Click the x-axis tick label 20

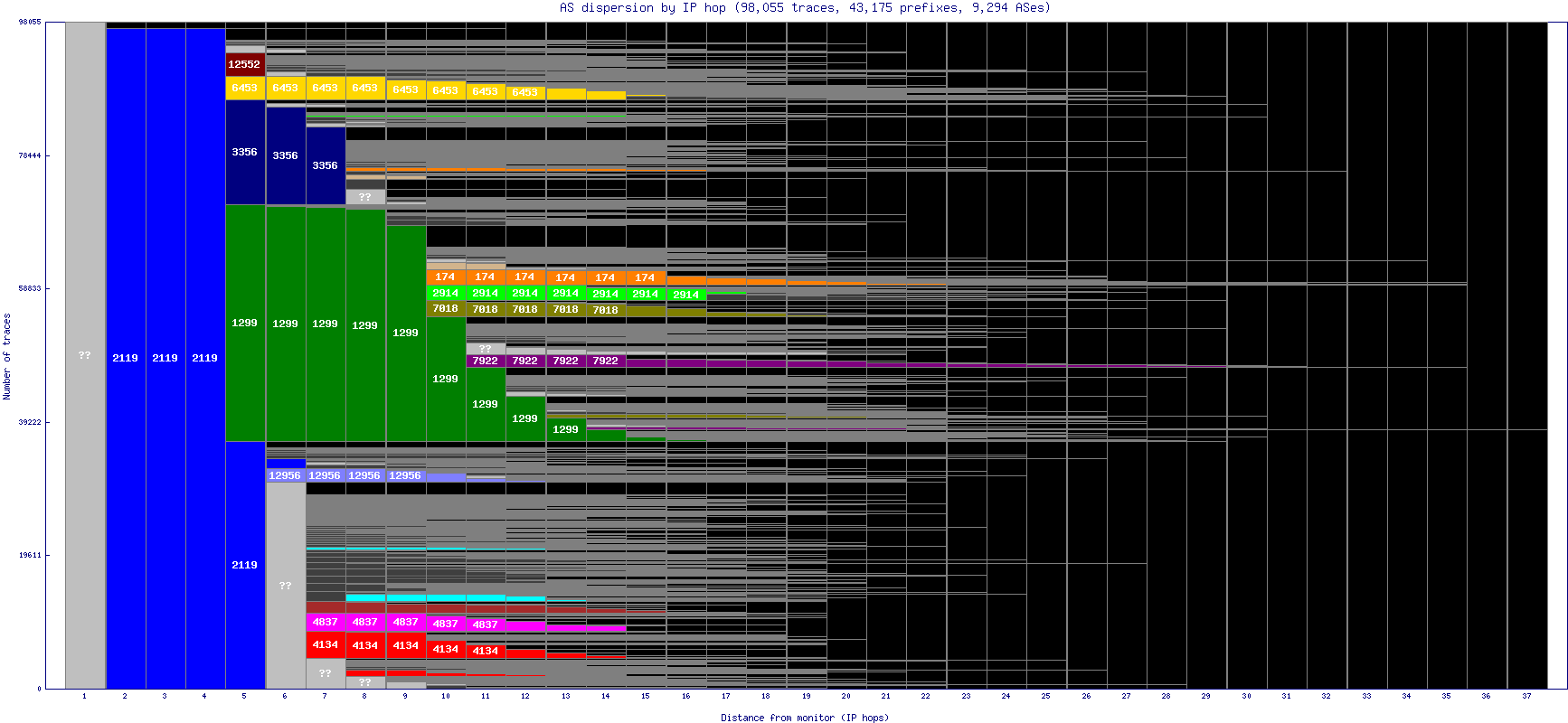(x=845, y=696)
